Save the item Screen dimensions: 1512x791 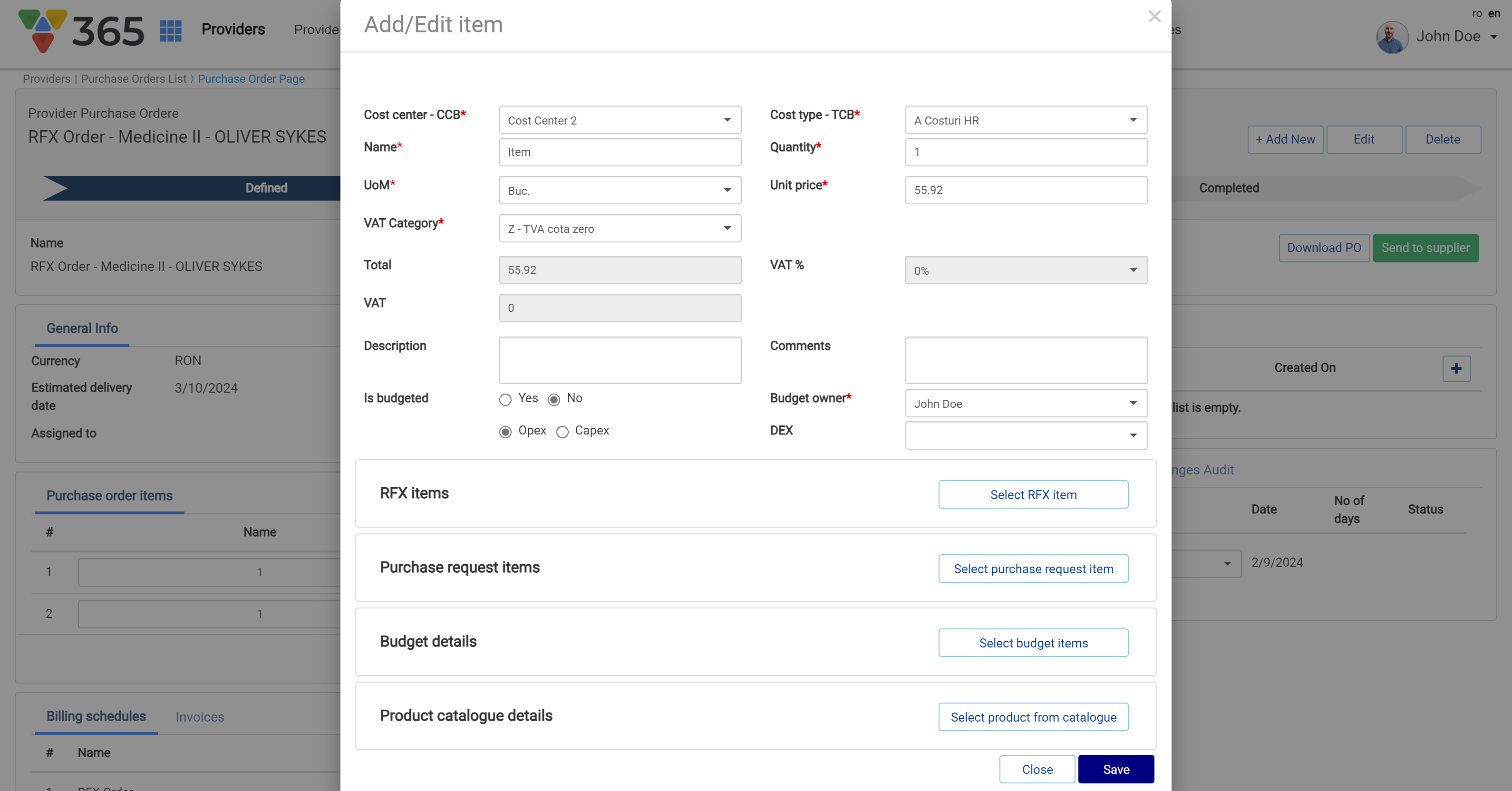click(1115, 769)
